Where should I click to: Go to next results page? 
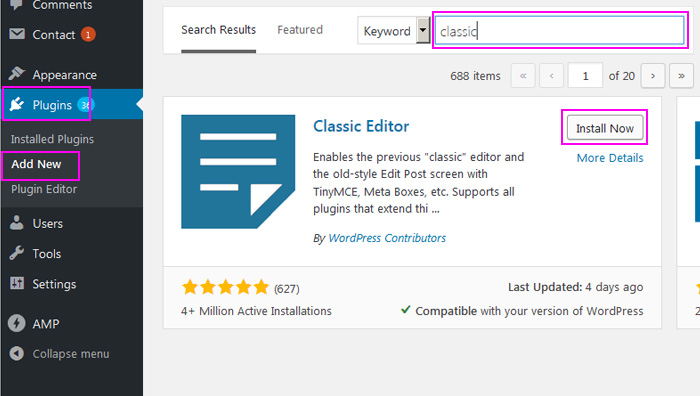tap(653, 76)
